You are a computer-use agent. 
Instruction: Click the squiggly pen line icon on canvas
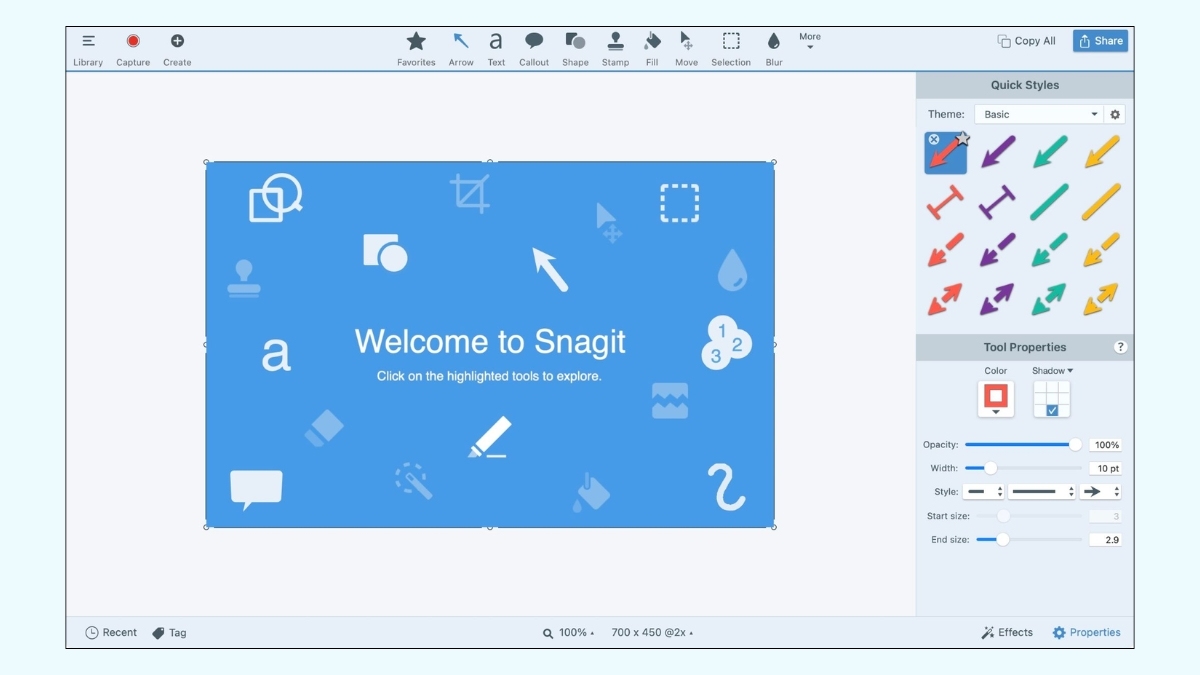[x=726, y=487]
